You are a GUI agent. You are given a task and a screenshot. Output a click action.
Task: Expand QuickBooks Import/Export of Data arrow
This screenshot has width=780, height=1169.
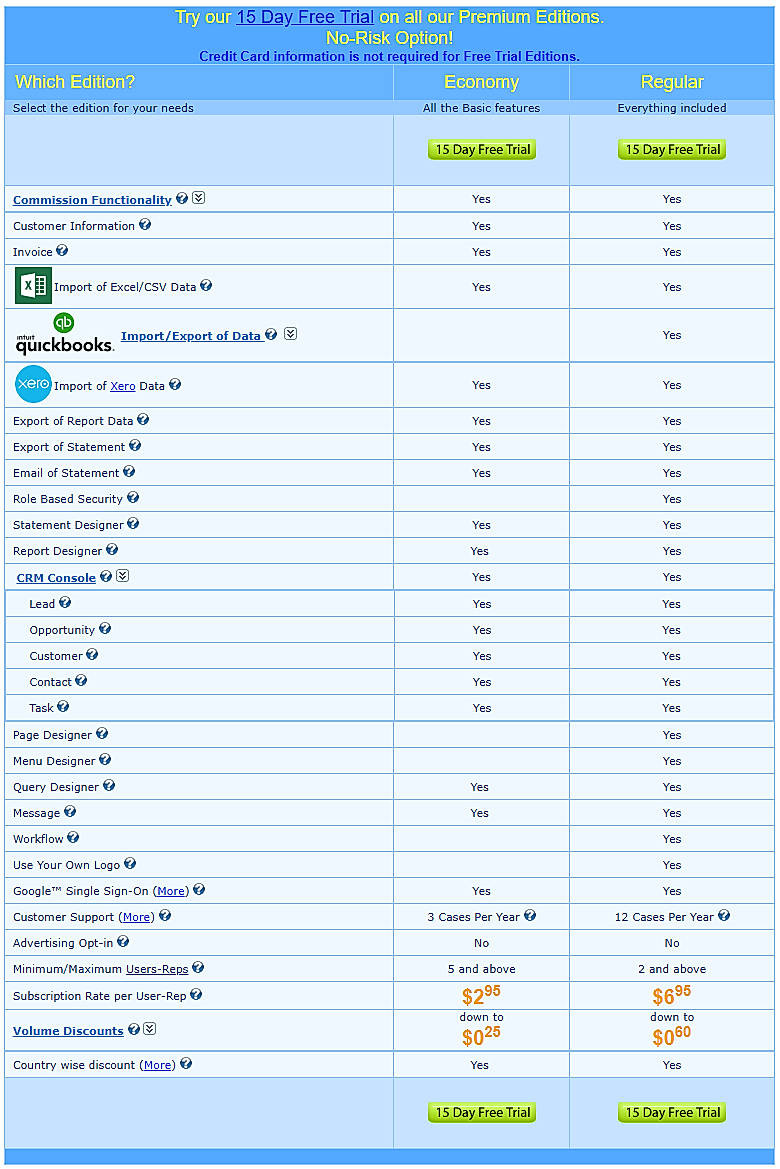point(291,334)
